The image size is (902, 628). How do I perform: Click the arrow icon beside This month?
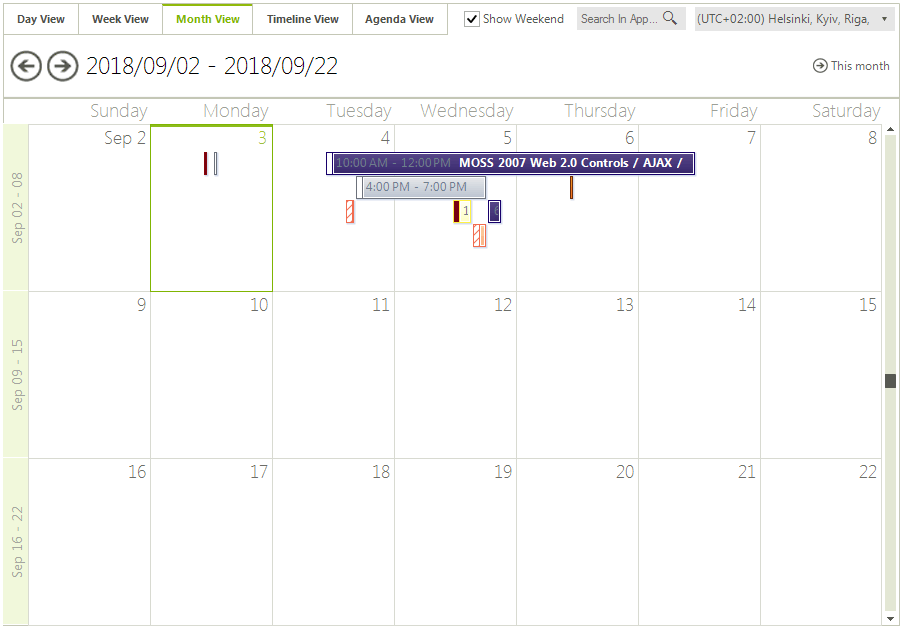tap(818, 65)
